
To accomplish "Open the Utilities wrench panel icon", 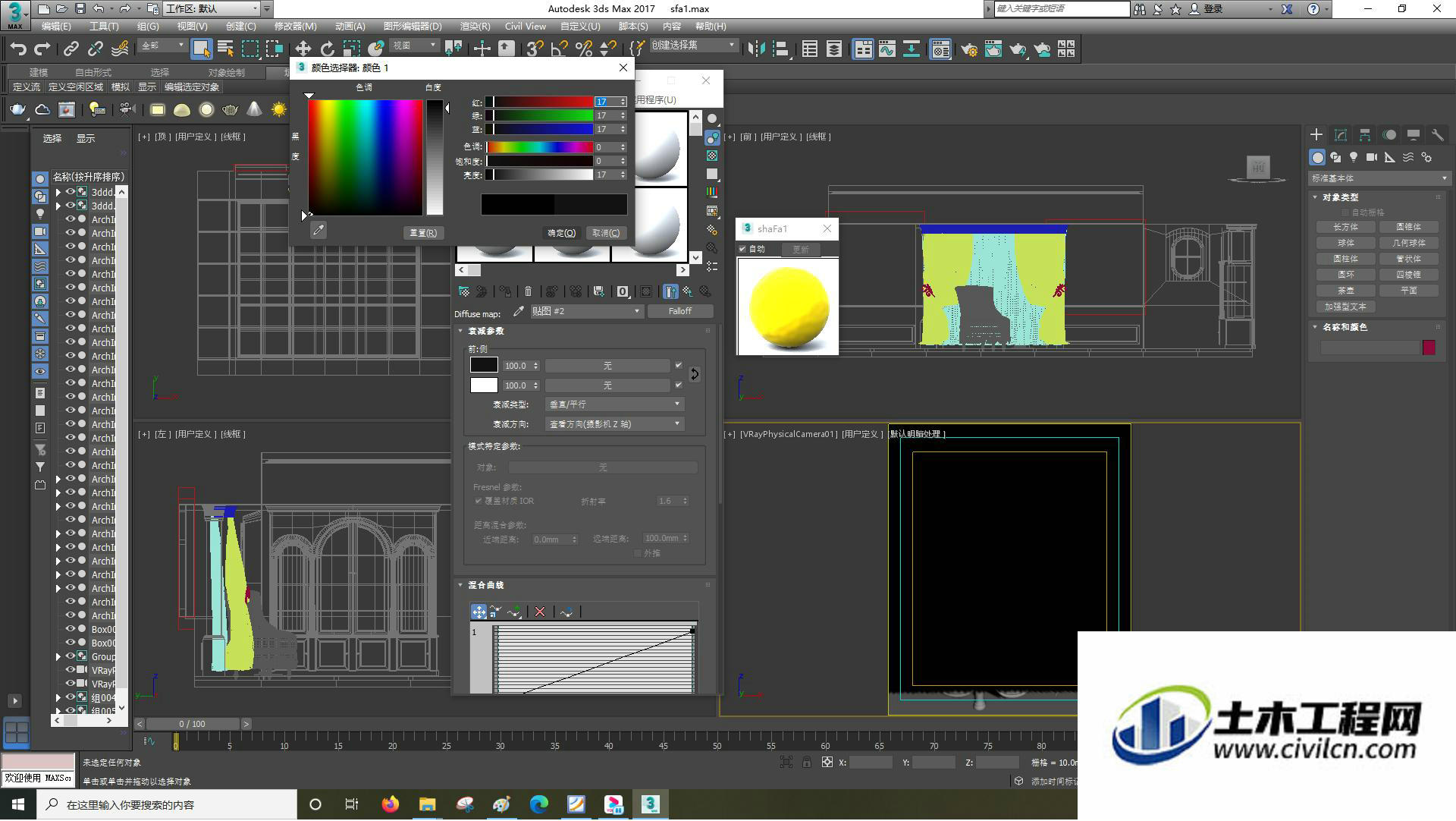I will [x=1438, y=135].
